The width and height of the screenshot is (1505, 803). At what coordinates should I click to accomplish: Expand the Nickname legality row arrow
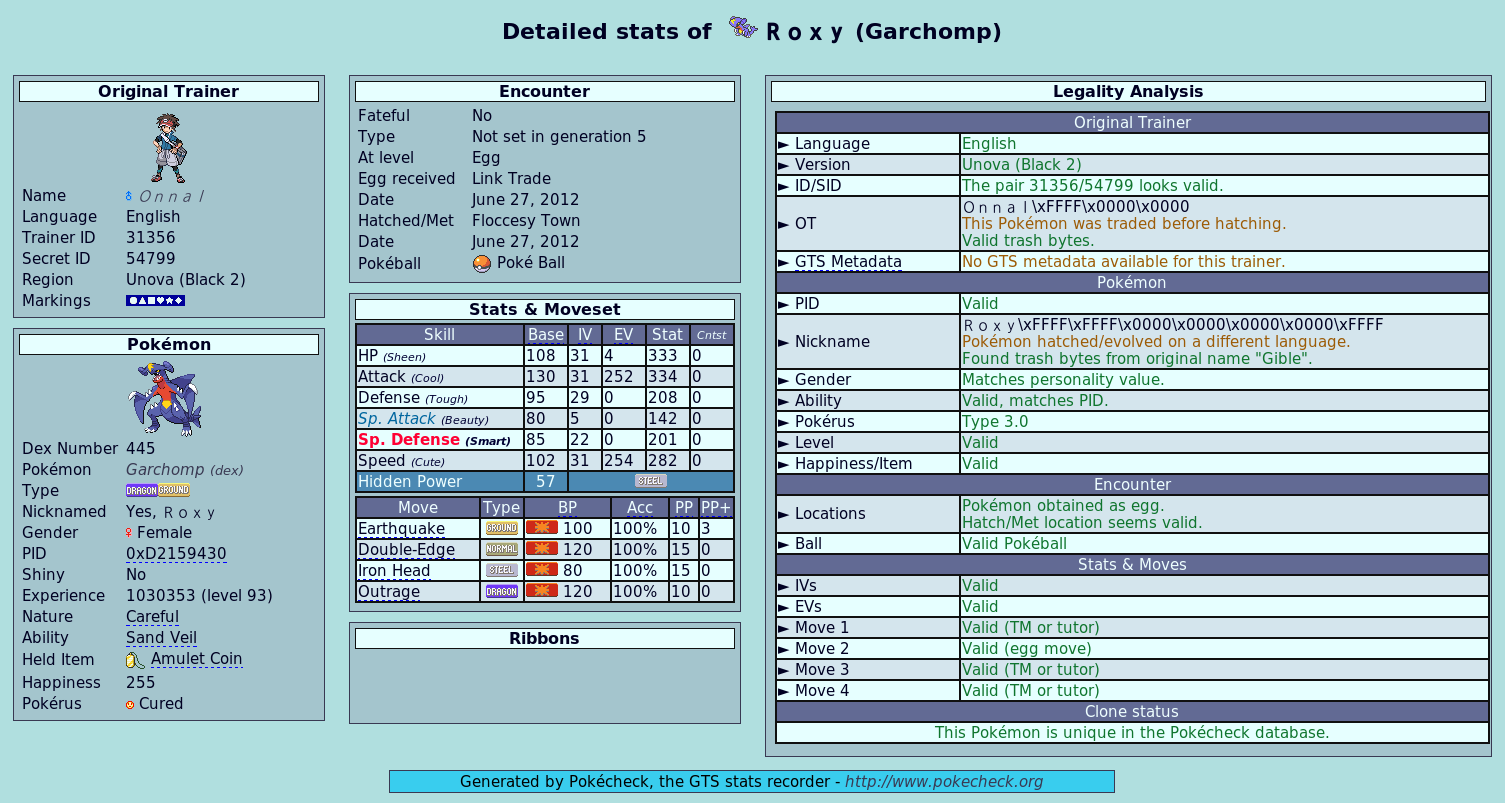pyautogui.click(x=784, y=342)
